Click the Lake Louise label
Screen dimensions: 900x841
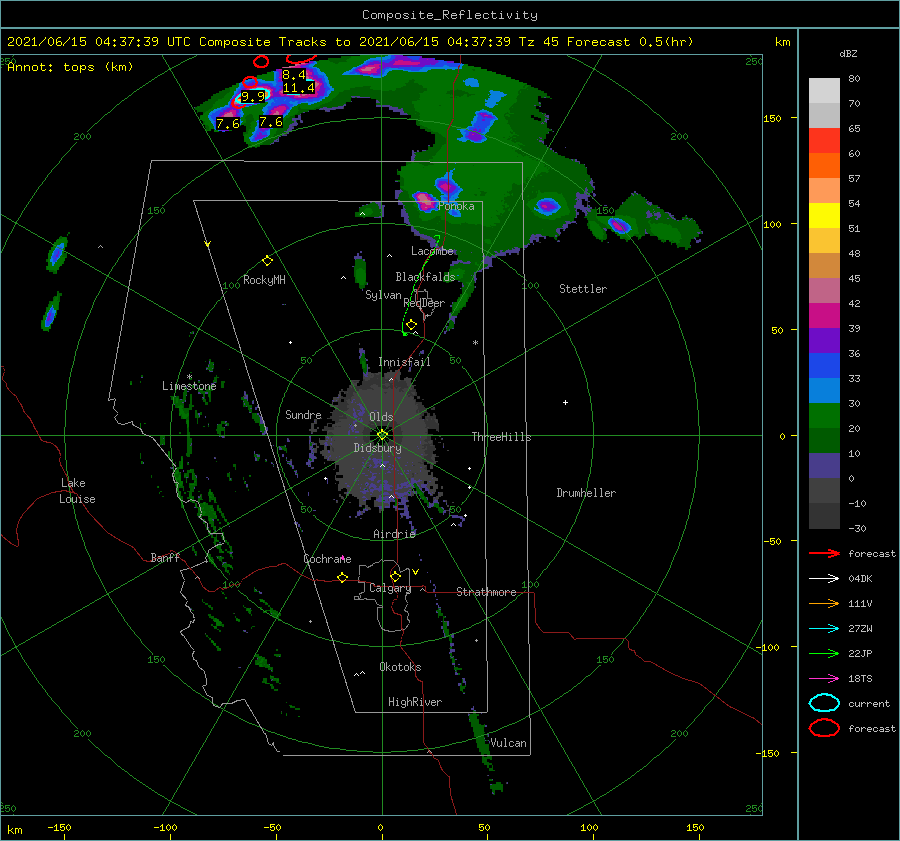77,491
